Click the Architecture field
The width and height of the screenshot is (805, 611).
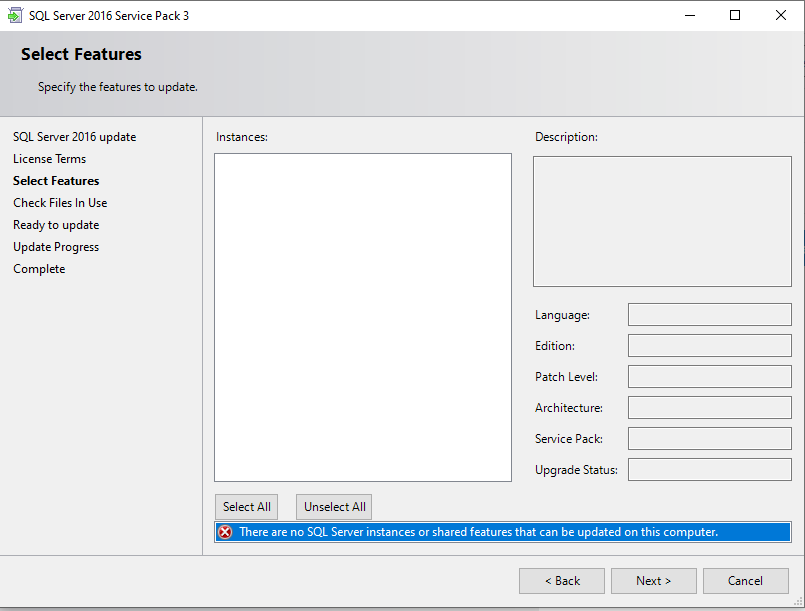(x=710, y=408)
